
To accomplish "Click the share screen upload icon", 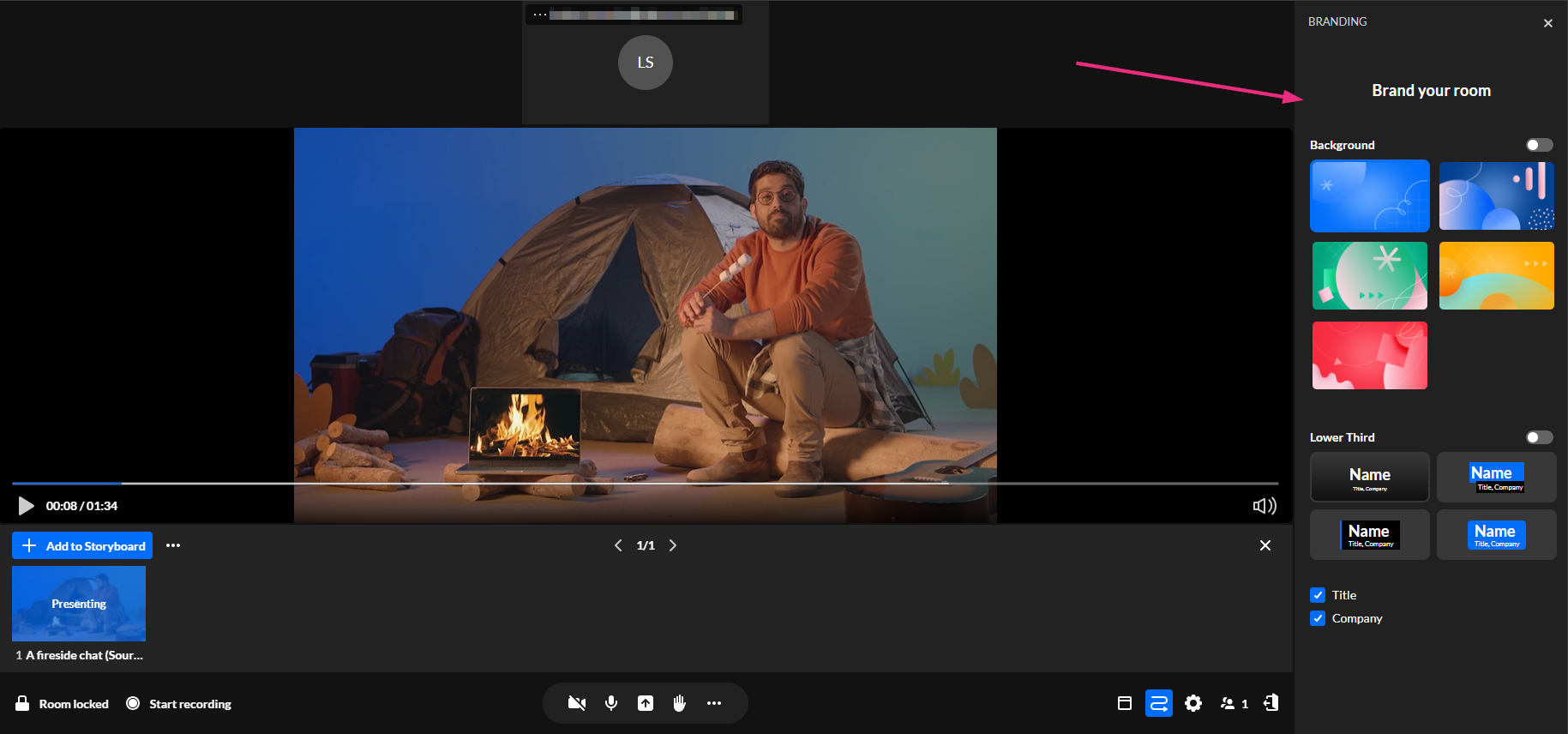I will (646, 703).
